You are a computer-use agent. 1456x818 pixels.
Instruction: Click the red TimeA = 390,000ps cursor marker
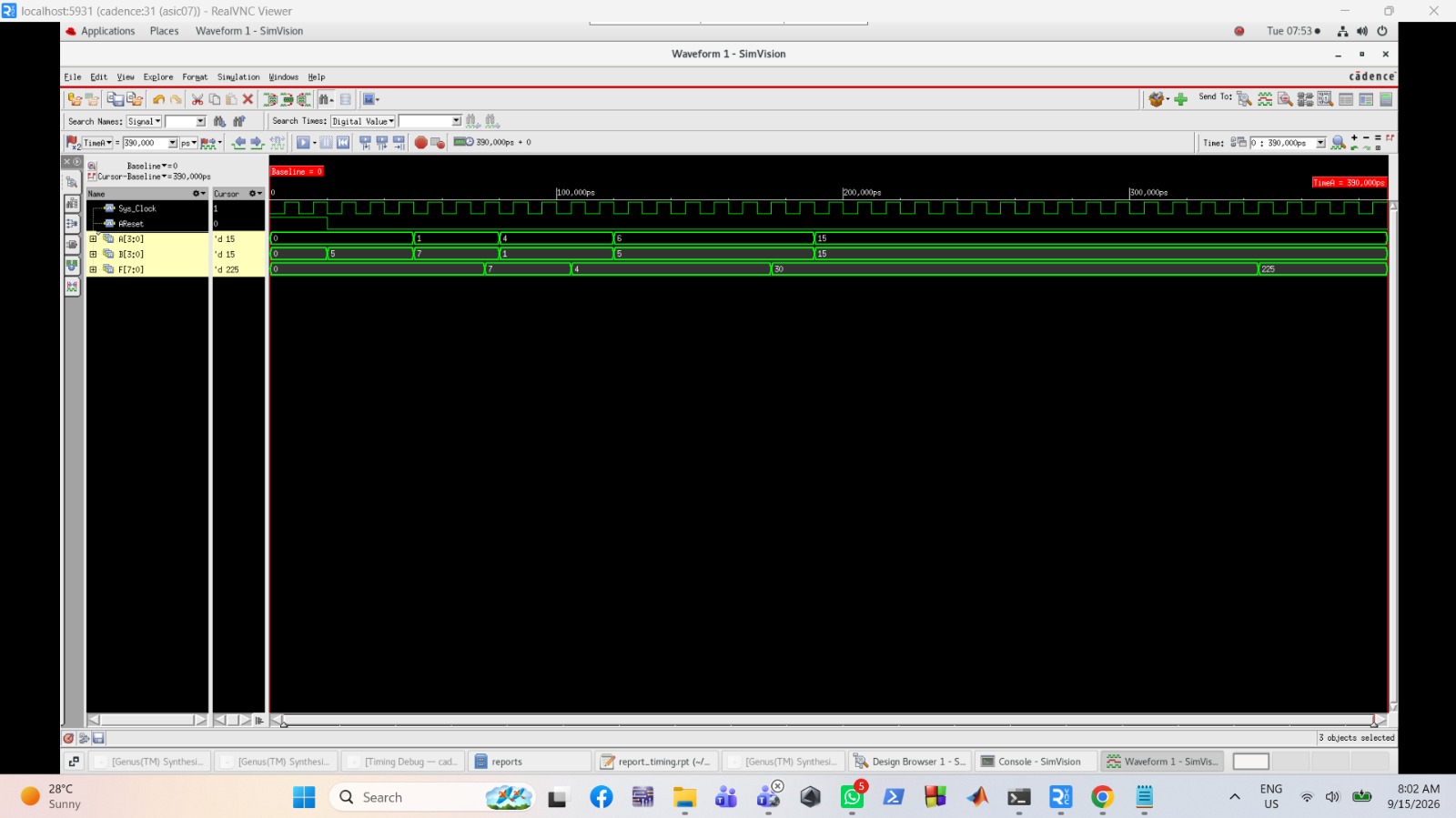pos(1350,183)
